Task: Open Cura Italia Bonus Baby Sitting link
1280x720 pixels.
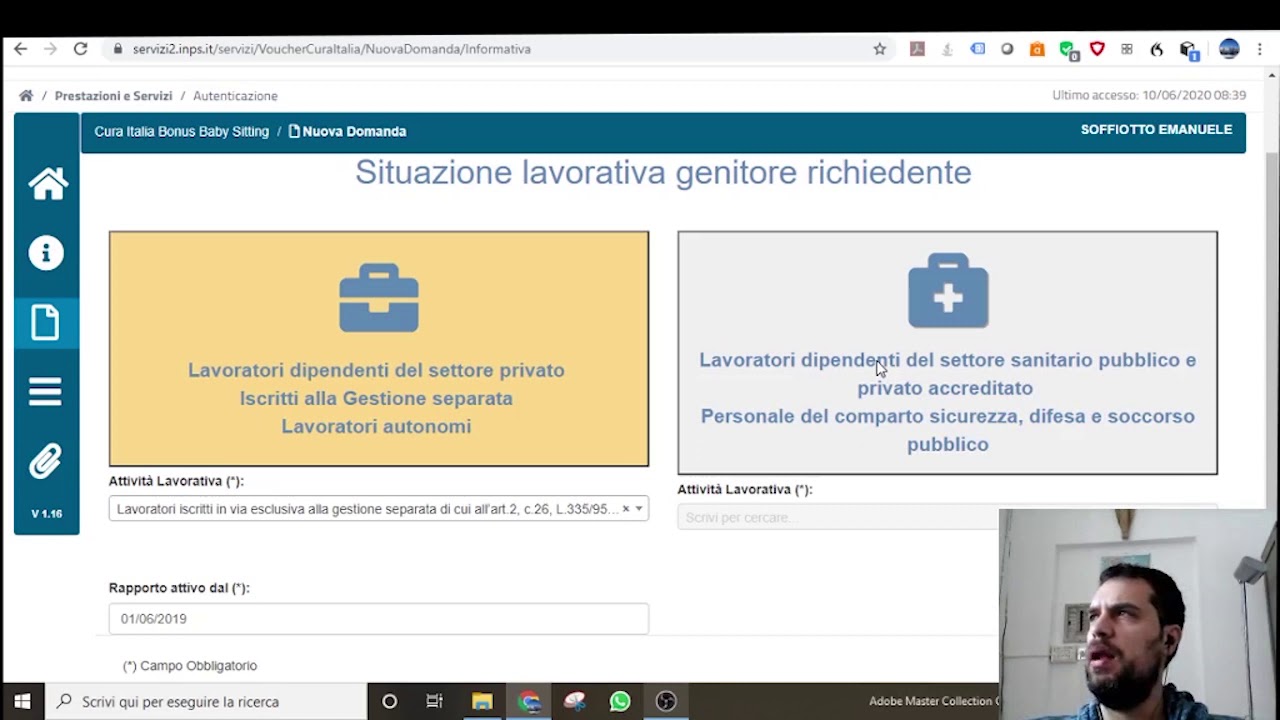Action: point(181,131)
